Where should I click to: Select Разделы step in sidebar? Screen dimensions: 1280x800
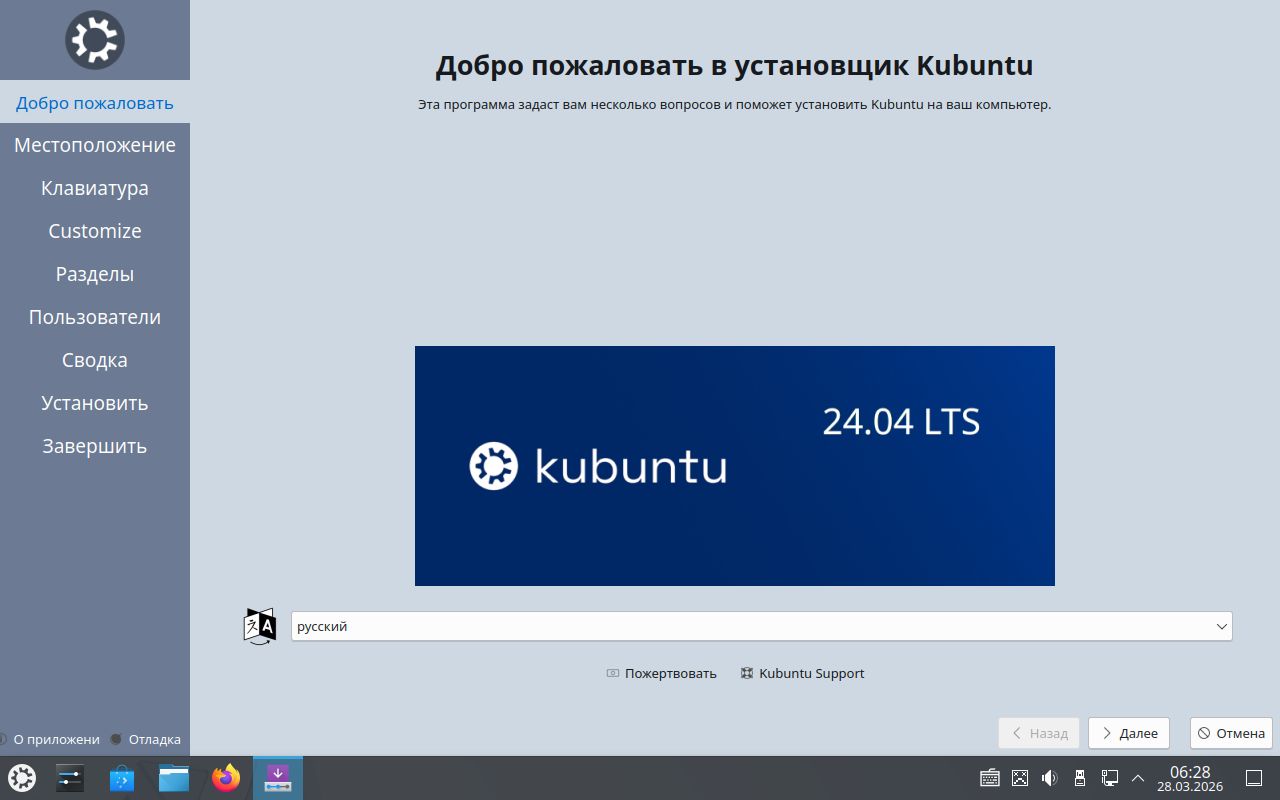click(x=95, y=274)
